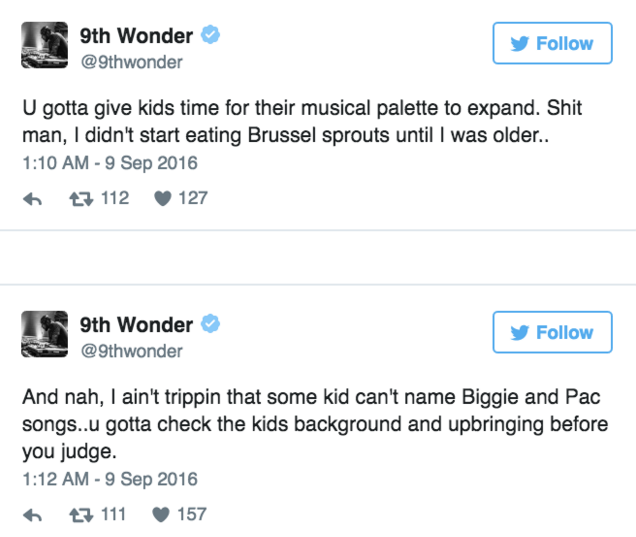The width and height of the screenshot is (636, 537).
Task: Click 9th Wonder avatar in second tweet
Action: click(x=45, y=336)
